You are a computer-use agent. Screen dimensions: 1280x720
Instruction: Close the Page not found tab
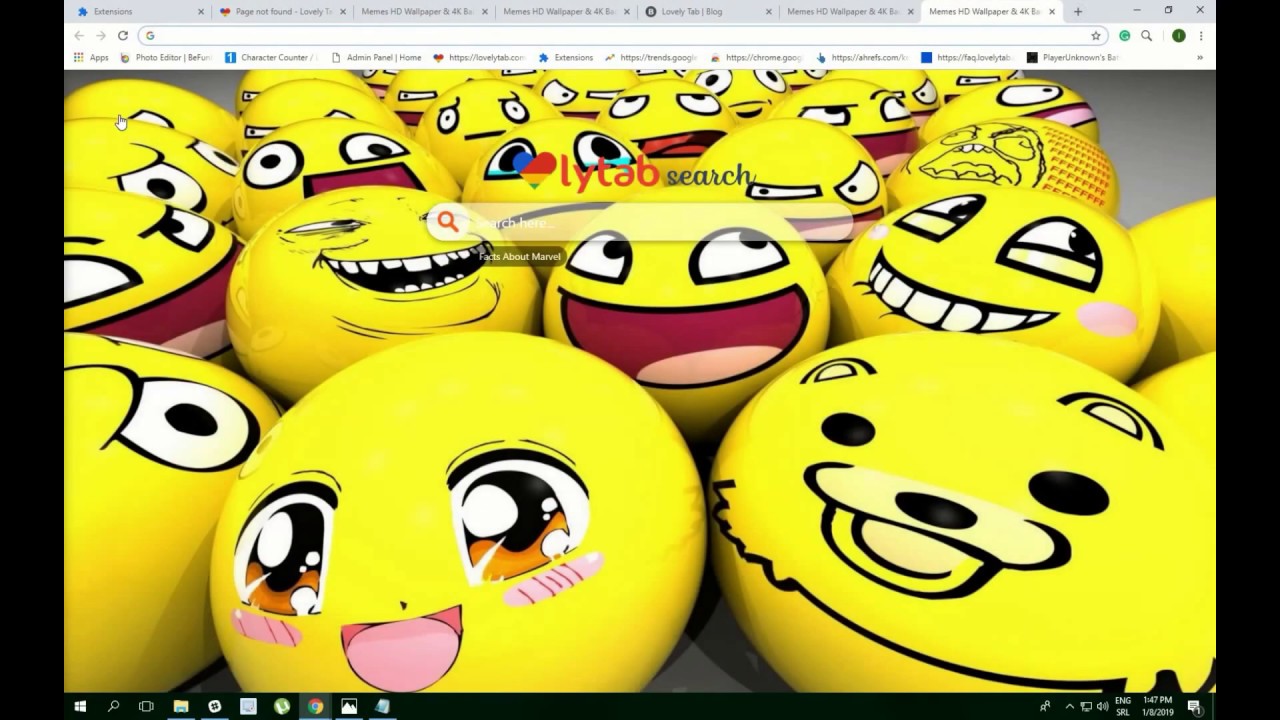click(x=343, y=12)
